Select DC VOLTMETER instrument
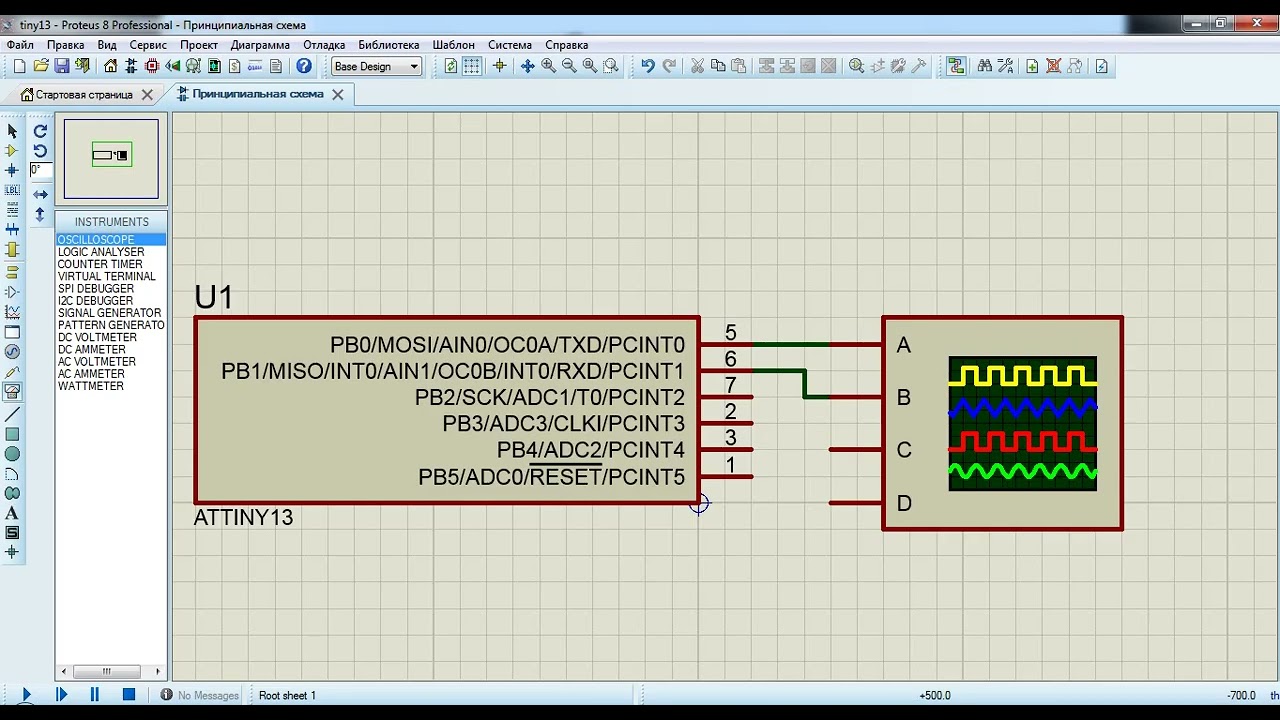 tap(98, 337)
